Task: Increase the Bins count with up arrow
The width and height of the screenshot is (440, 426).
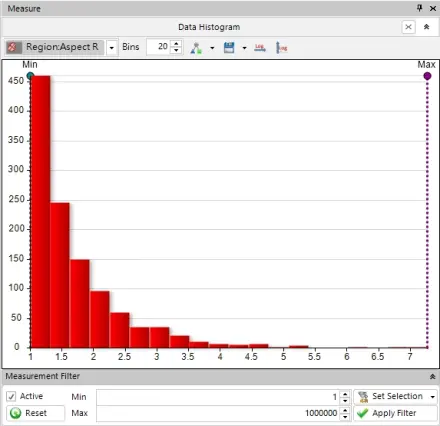Action: tap(176, 44)
